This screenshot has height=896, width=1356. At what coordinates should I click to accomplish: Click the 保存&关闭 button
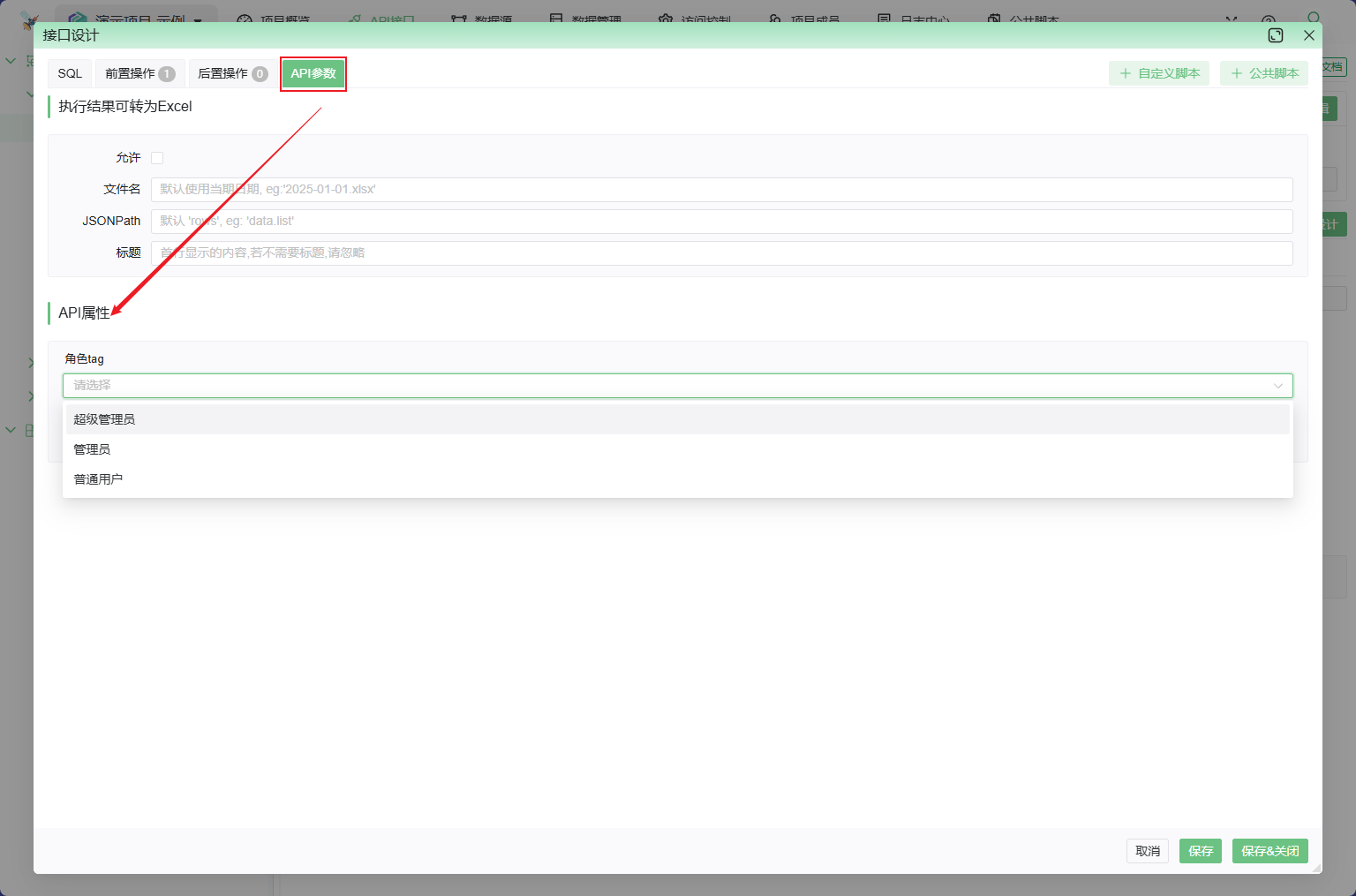click(x=1269, y=851)
